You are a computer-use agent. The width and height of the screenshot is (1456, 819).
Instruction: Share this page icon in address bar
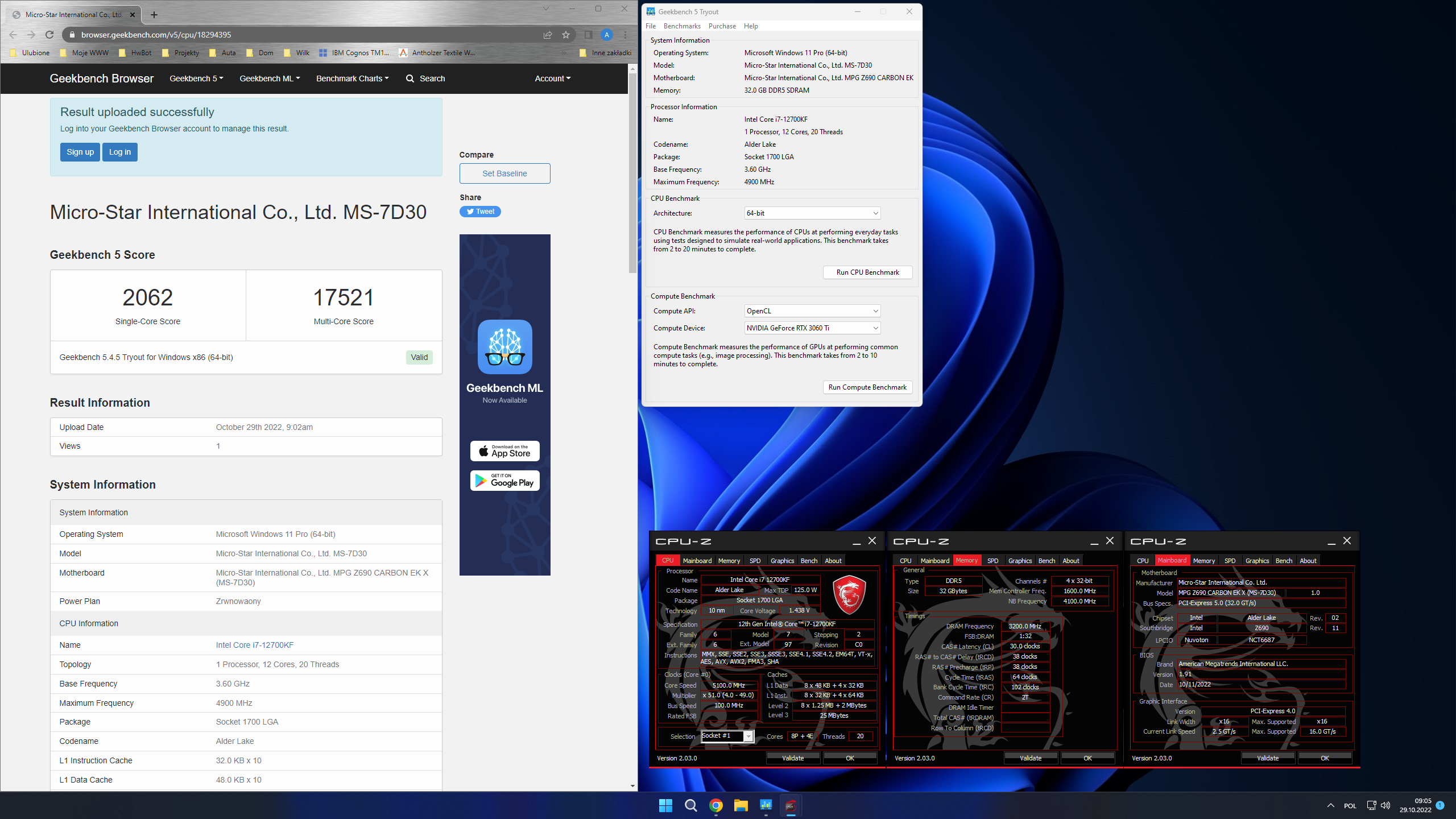tap(548, 35)
